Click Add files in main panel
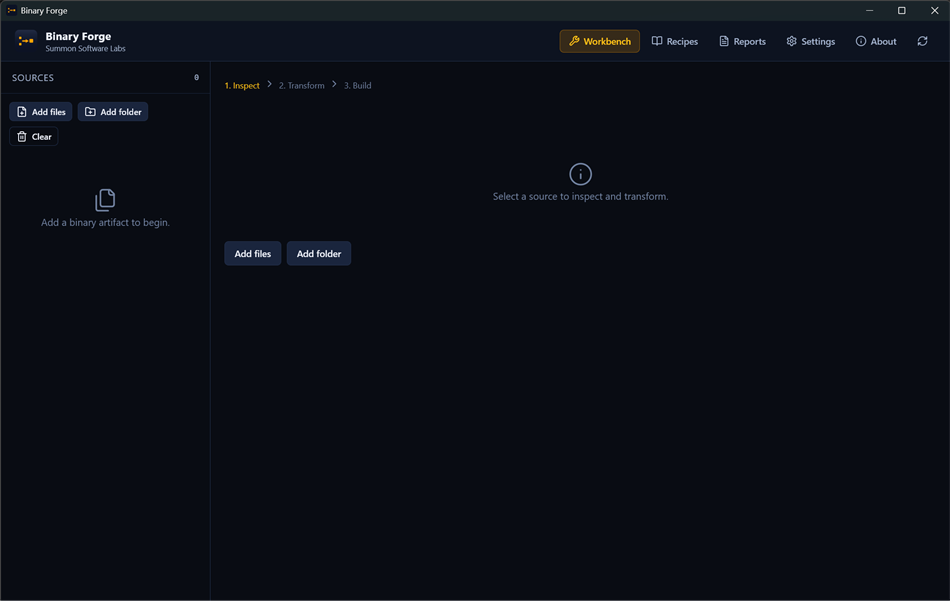 253,253
